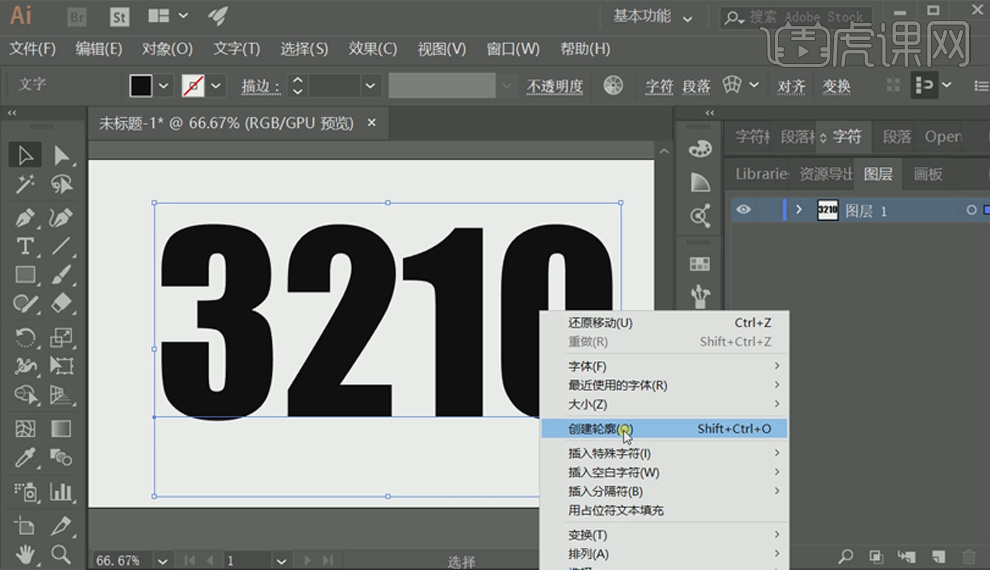Screen dimensions: 990x570
Task: Expand the 图层 1 layer tree
Action: coord(798,210)
